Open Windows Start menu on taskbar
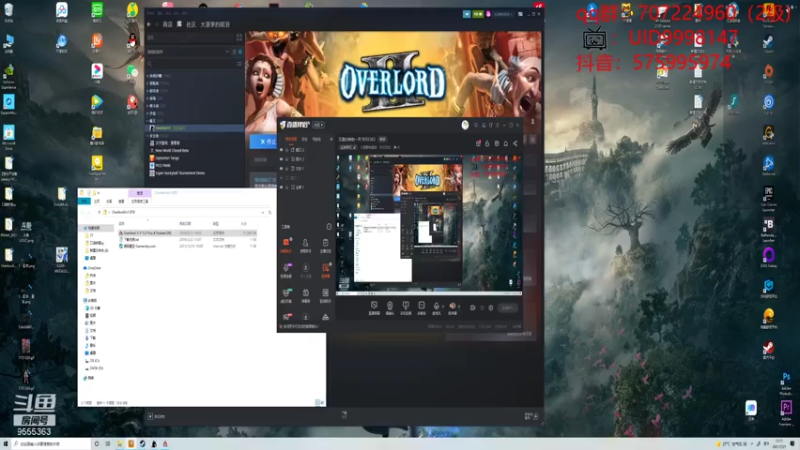The height and width of the screenshot is (450, 800). tap(6, 444)
